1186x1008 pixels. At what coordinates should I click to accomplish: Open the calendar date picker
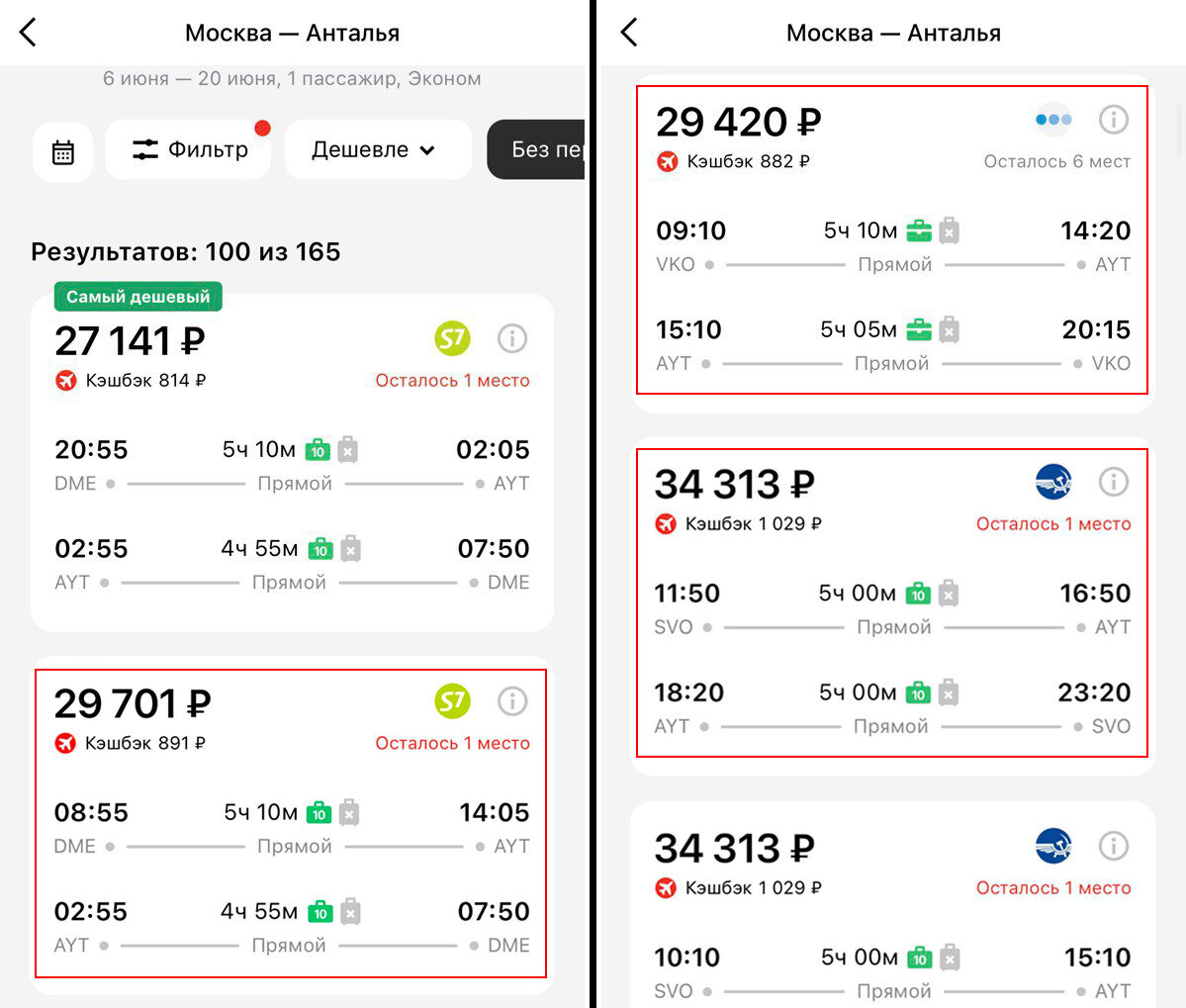tap(62, 151)
